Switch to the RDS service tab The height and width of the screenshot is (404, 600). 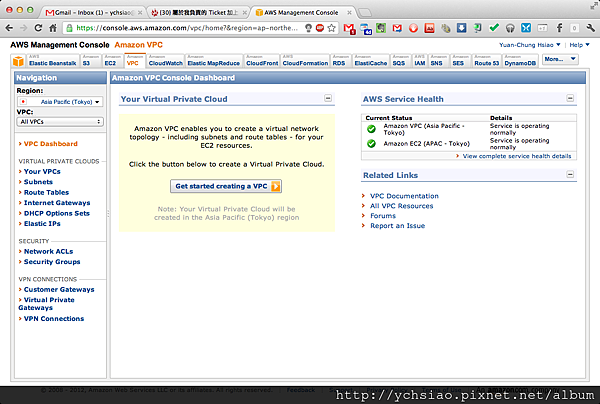pyautogui.click(x=341, y=61)
